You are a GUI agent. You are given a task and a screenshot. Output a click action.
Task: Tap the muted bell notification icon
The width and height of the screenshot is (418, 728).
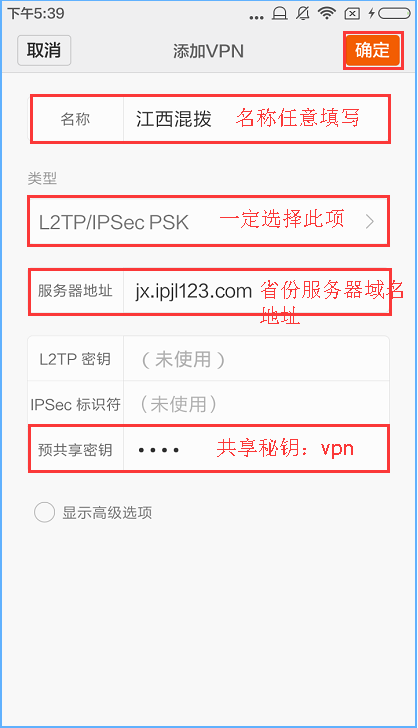[x=303, y=13]
